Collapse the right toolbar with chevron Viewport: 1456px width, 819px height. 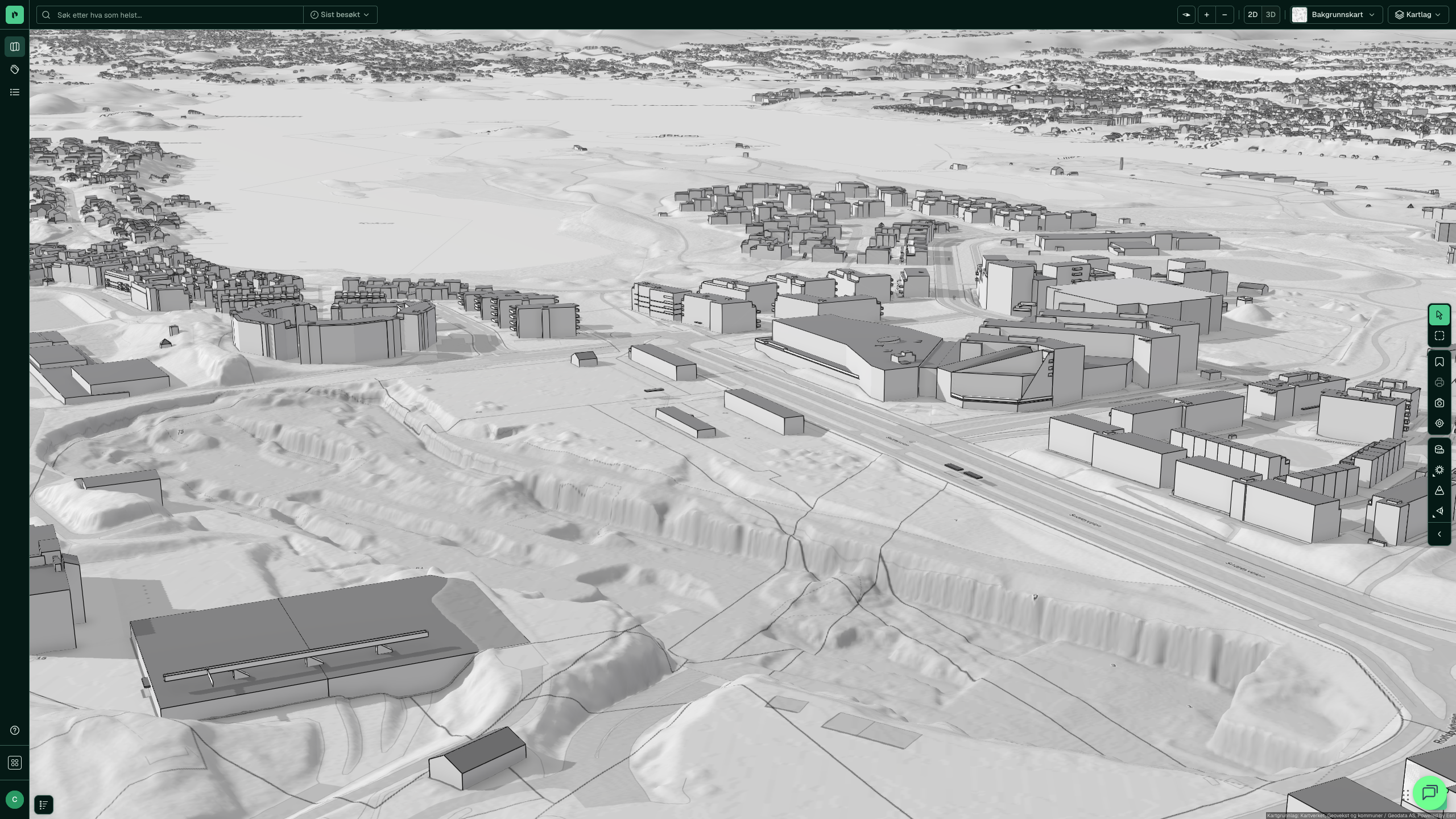[x=1440, y=535]
